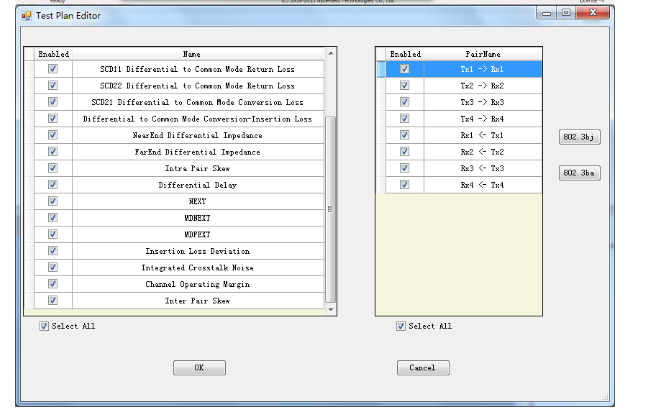
Task: Uncheck the NEXT test checkbox
Action: 53,201
